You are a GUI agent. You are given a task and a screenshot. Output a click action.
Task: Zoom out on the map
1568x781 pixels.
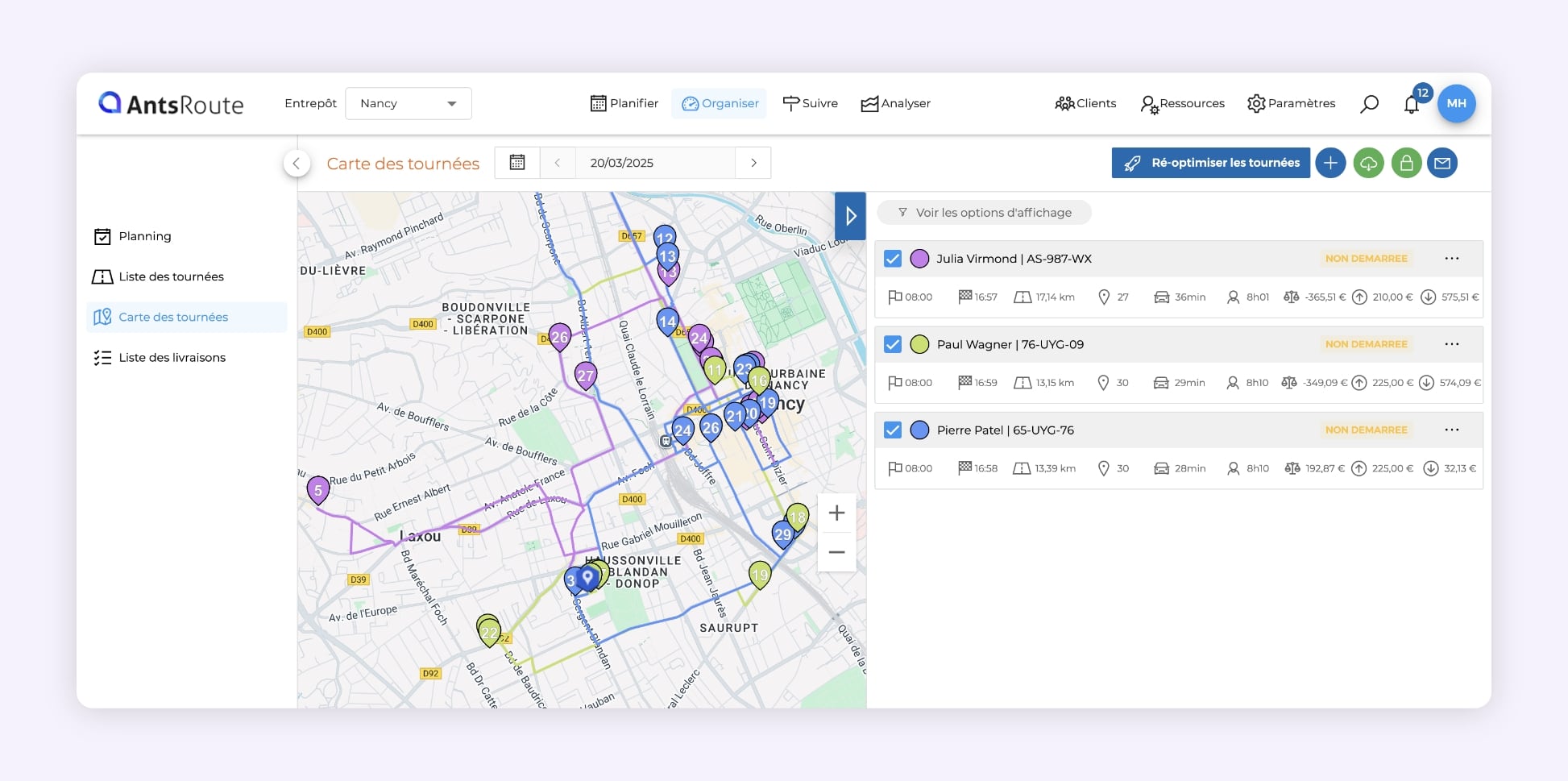tap(836, 553)
